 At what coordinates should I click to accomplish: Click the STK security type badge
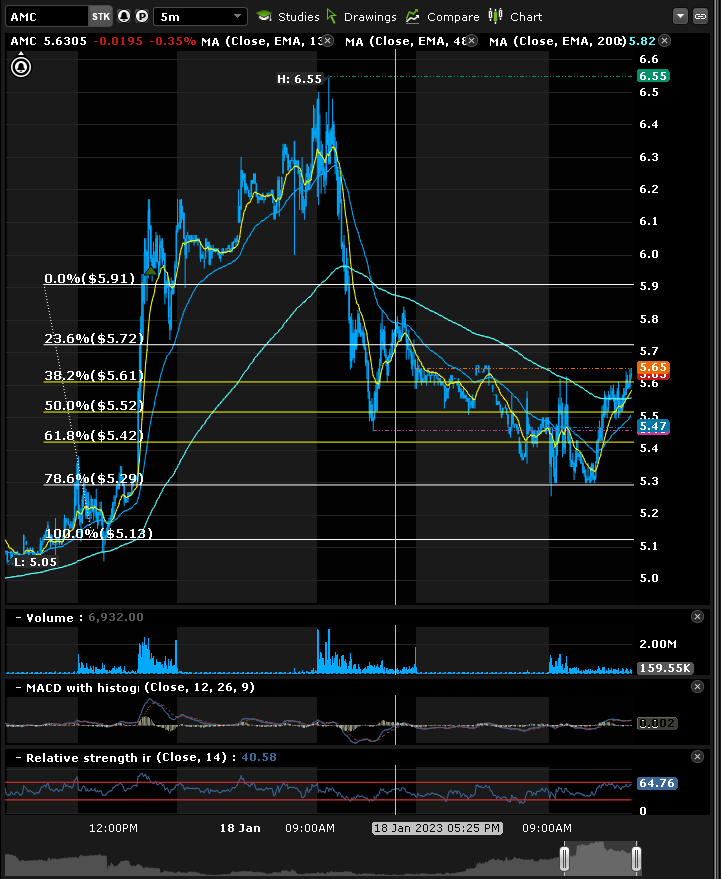101,17
